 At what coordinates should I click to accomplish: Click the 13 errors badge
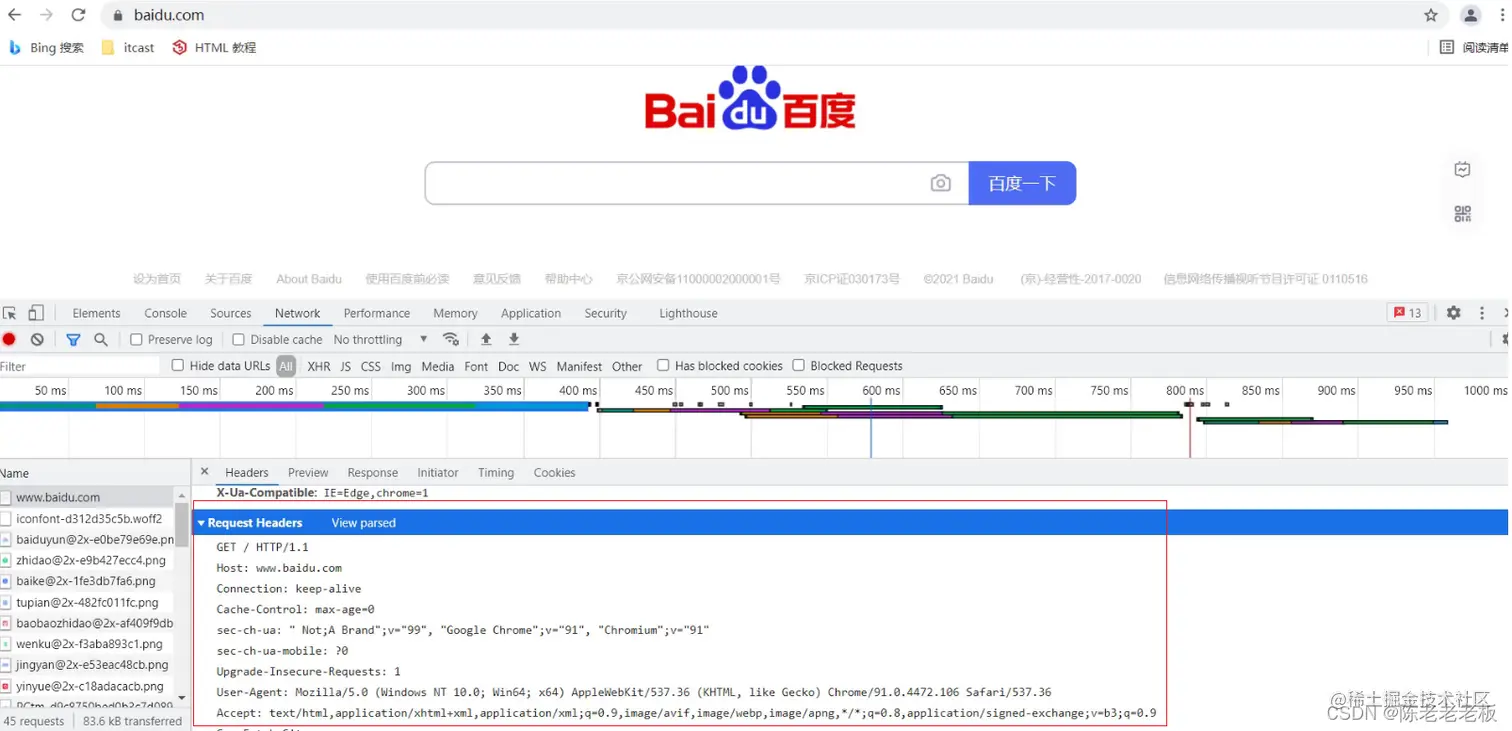[1408, 313]
